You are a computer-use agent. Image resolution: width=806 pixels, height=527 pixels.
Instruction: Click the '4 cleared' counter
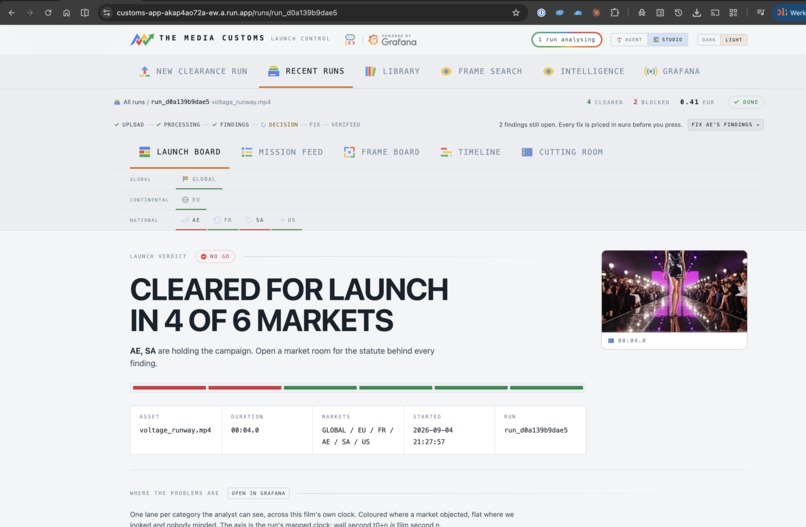604,102
